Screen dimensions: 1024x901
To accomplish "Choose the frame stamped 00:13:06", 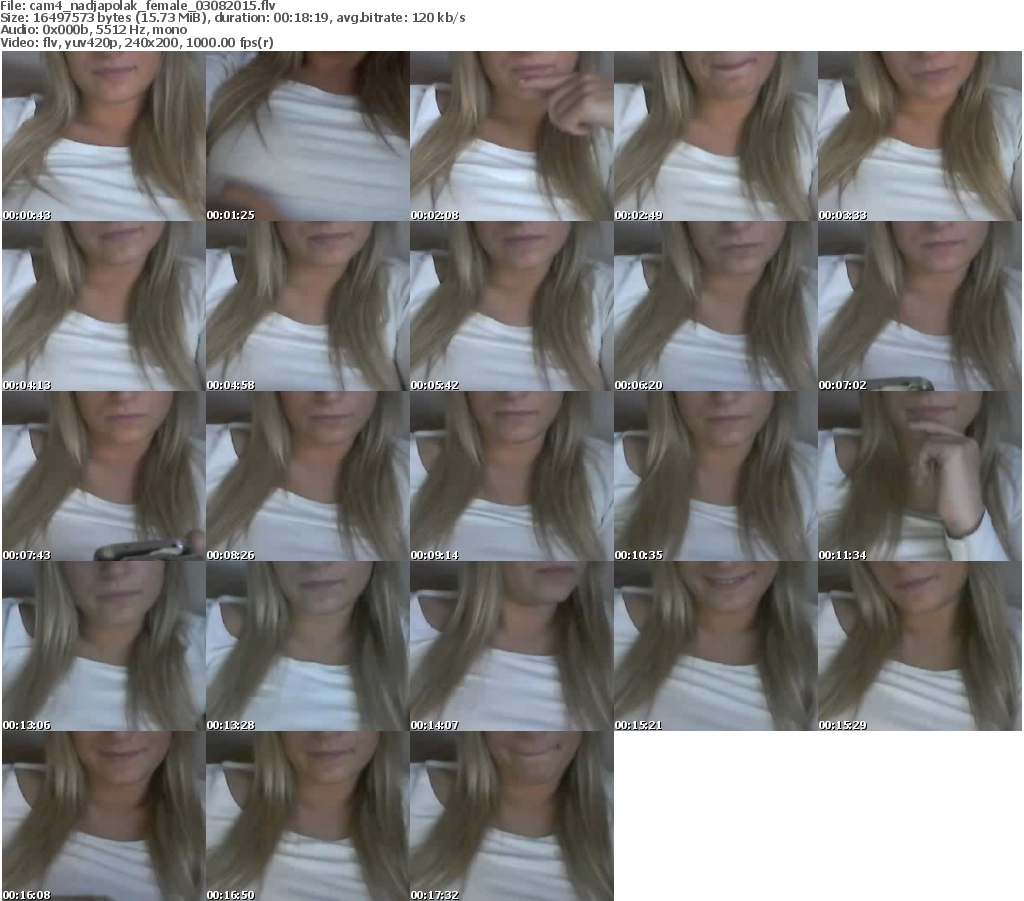I will [x=104, y=646].
